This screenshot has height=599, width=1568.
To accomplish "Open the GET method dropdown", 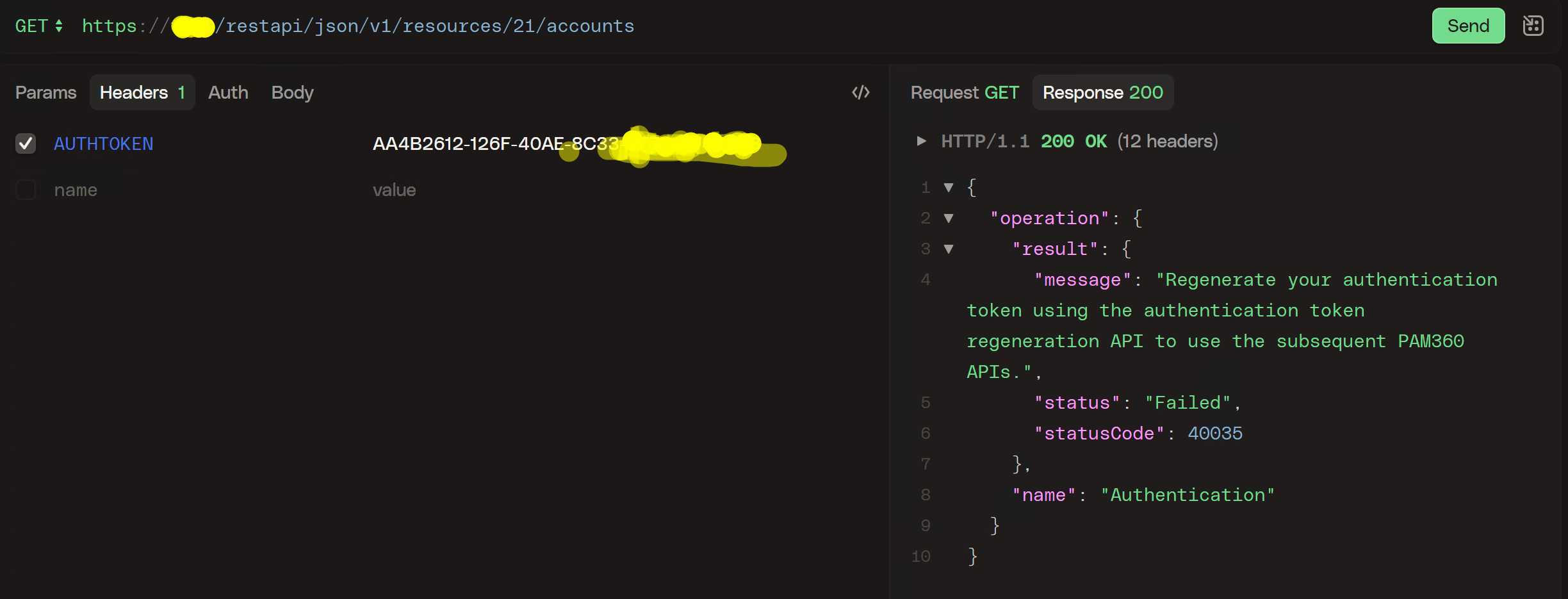I will click(x=39, y=26).
